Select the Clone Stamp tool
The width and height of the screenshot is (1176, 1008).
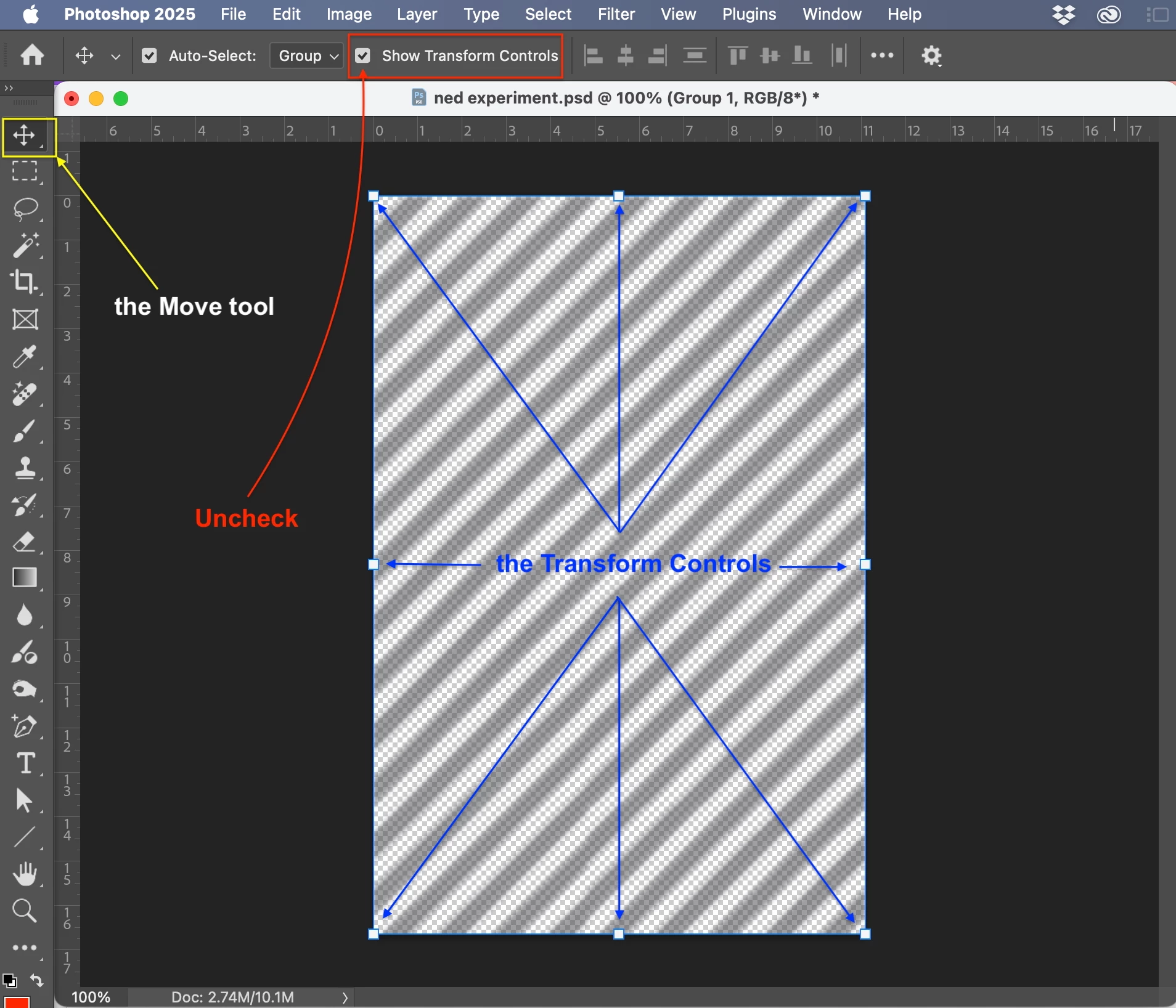[x=25, y=468]
